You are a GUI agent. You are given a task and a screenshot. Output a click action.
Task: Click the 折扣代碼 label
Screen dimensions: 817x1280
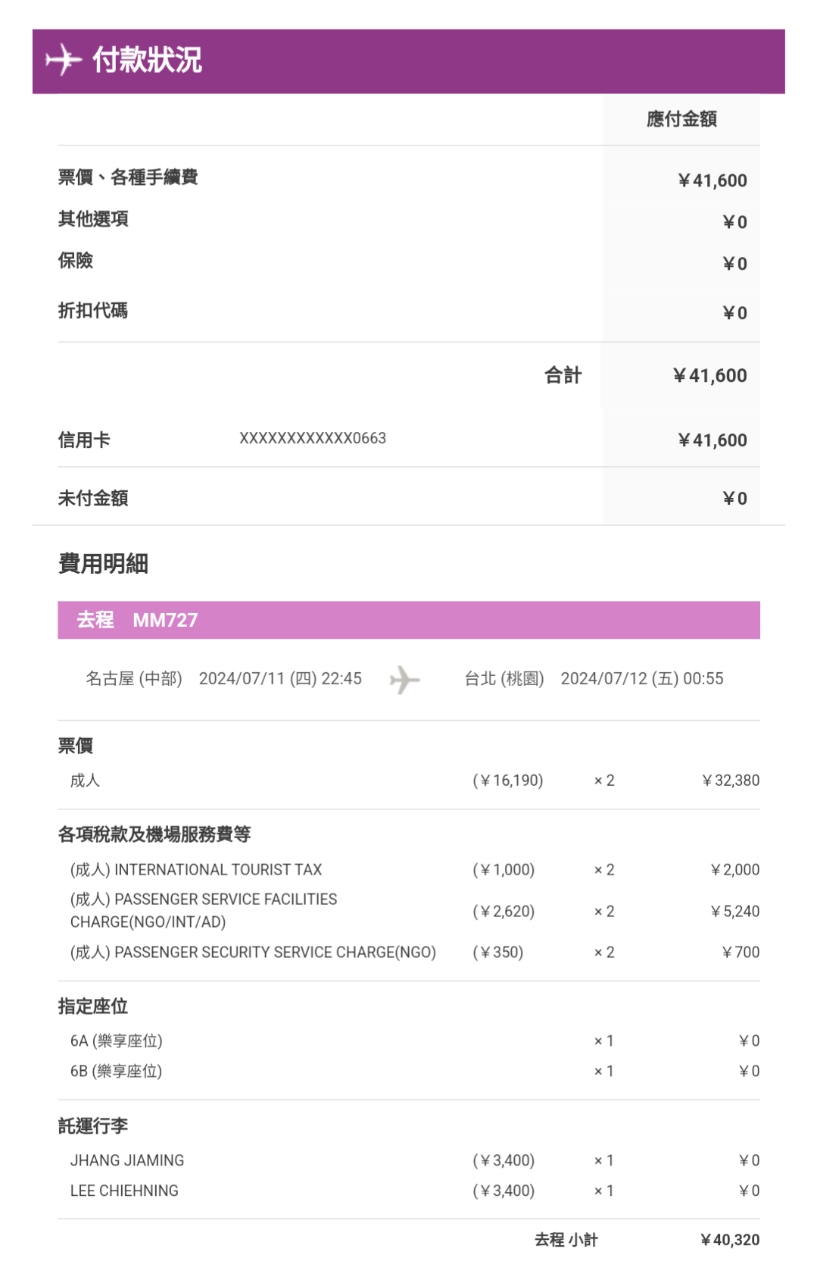(x=93, y=311)
